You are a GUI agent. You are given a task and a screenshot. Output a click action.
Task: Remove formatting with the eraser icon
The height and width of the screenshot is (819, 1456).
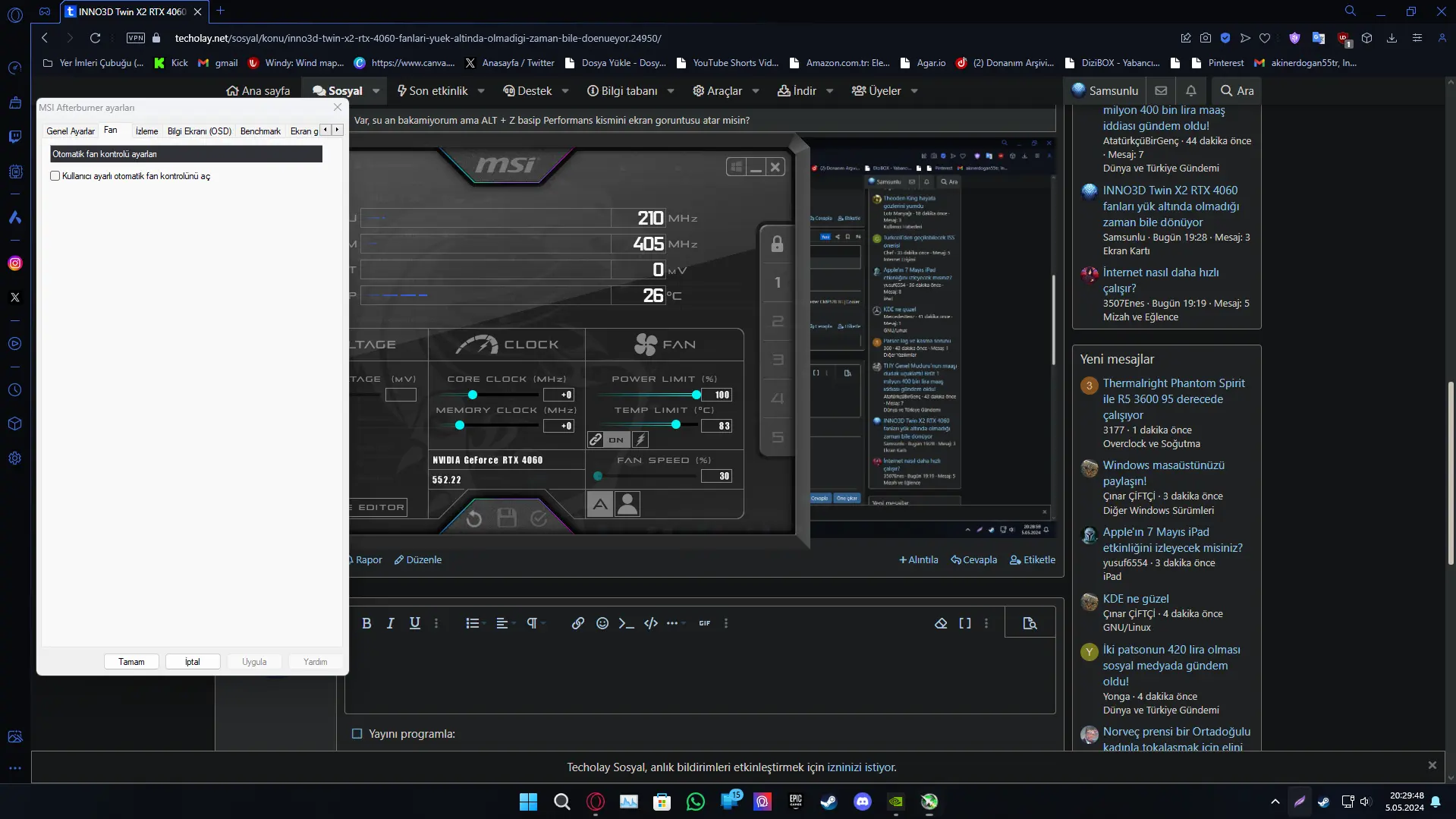941,623
